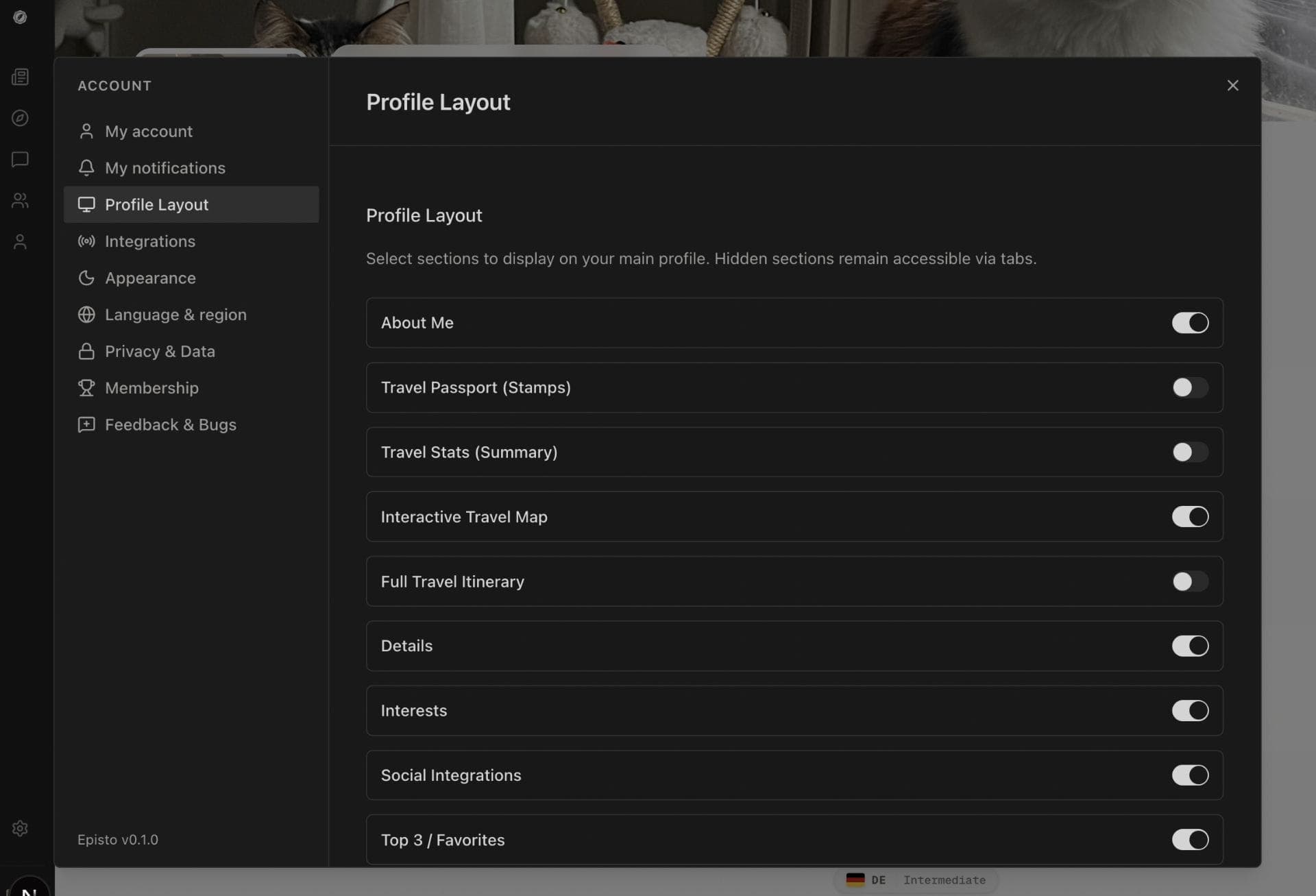Open the explore compass icon in sidebar
The height and width of the screenshot is (896, 1316).
click(x=20, y=118)
